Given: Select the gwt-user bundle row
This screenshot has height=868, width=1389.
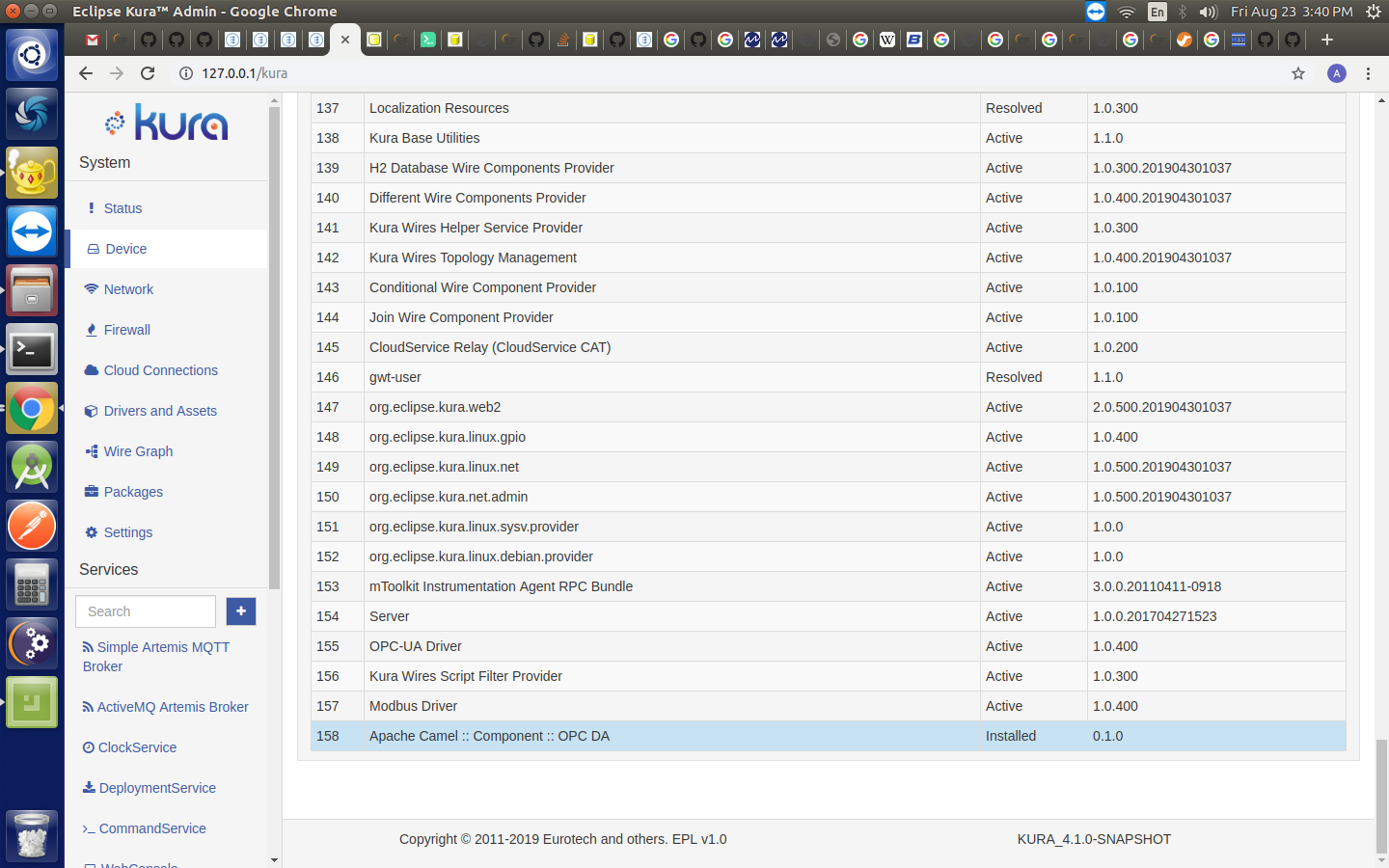Looking at the screenshot, I should tap(829, 377).
